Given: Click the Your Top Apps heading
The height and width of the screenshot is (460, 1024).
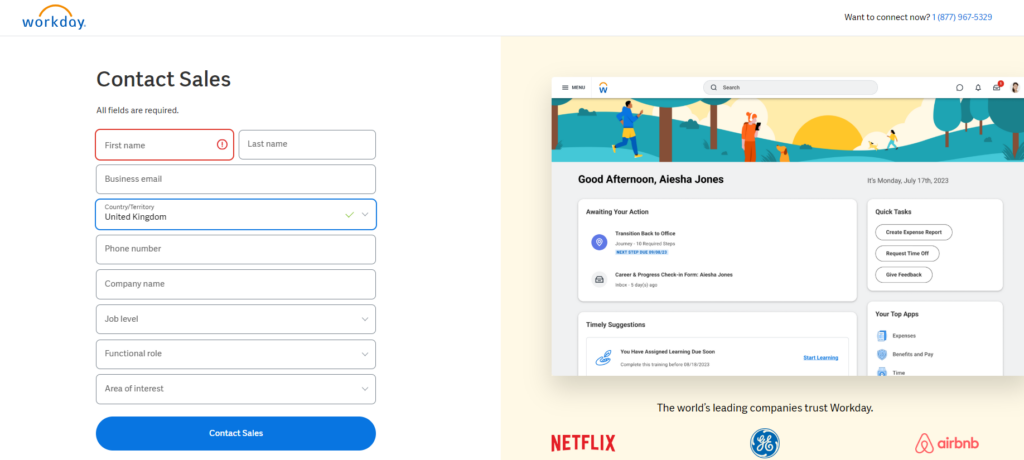Looking at the screenshot, I should (897, 314).
